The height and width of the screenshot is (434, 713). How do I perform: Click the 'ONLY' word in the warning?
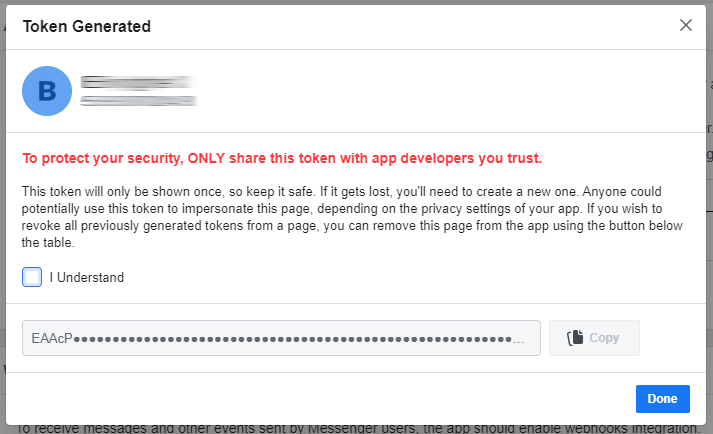point(206,158)
